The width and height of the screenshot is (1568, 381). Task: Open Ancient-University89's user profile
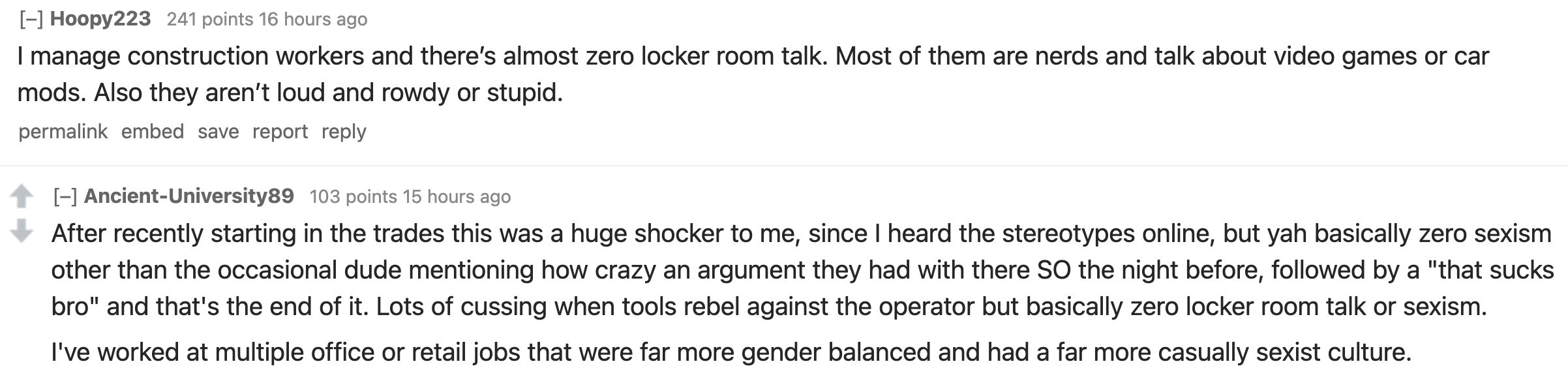point(188,196)
